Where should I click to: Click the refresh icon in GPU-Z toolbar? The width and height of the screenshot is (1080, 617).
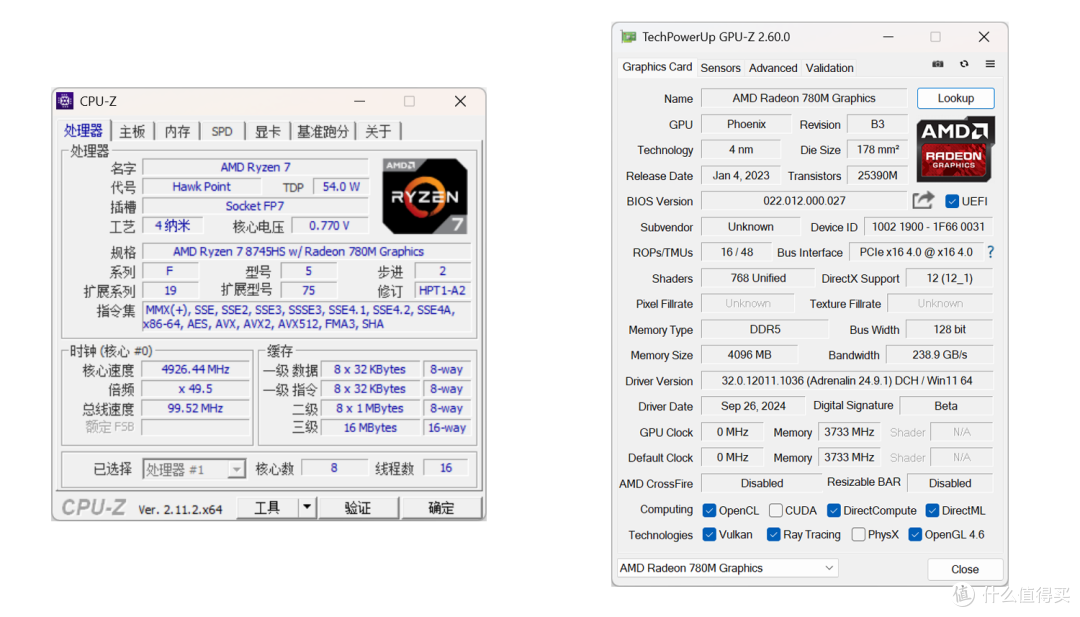pos(963,63)
